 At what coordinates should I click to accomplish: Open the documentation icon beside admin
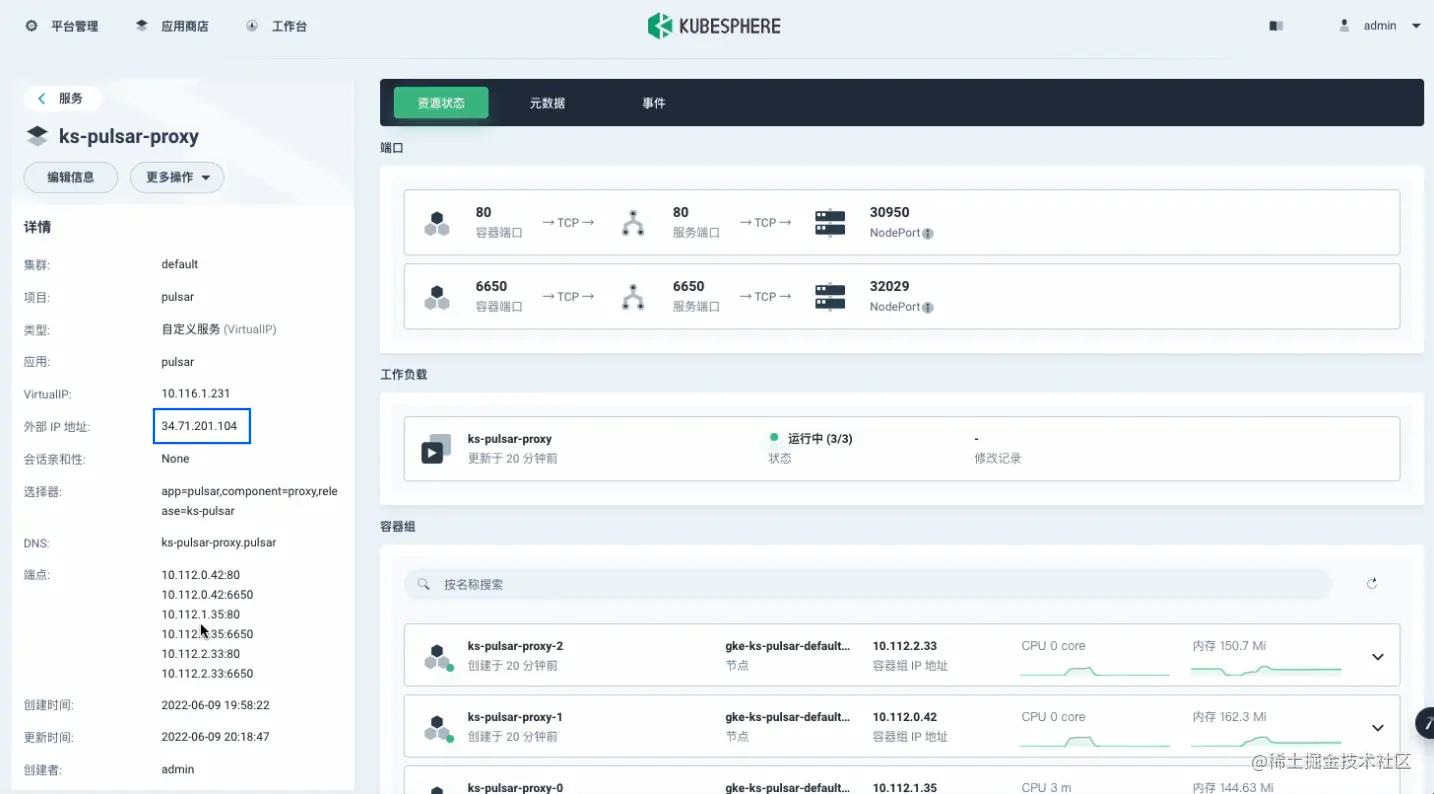1276,26
